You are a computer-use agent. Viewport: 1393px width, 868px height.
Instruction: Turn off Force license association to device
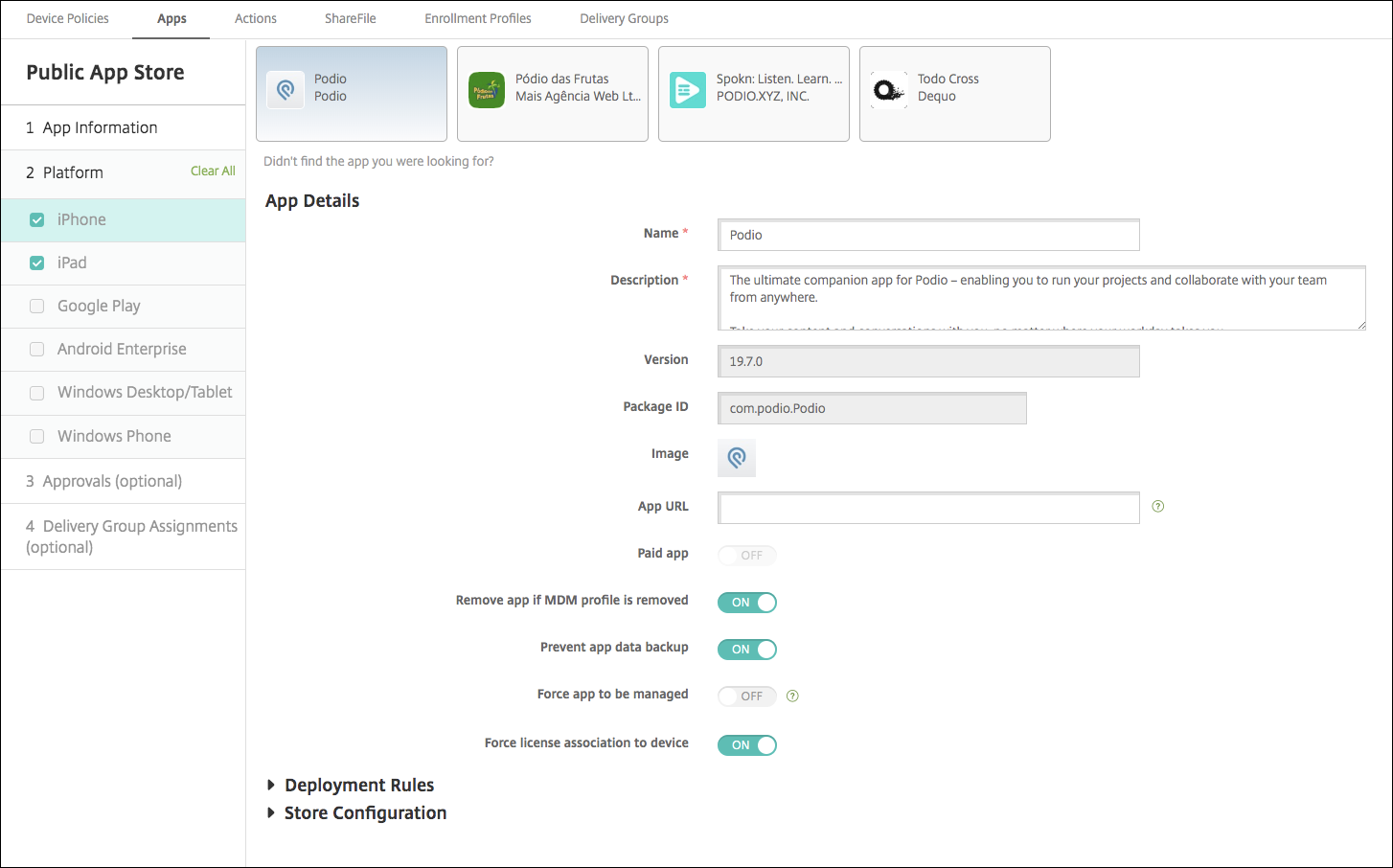click(747, 745)
